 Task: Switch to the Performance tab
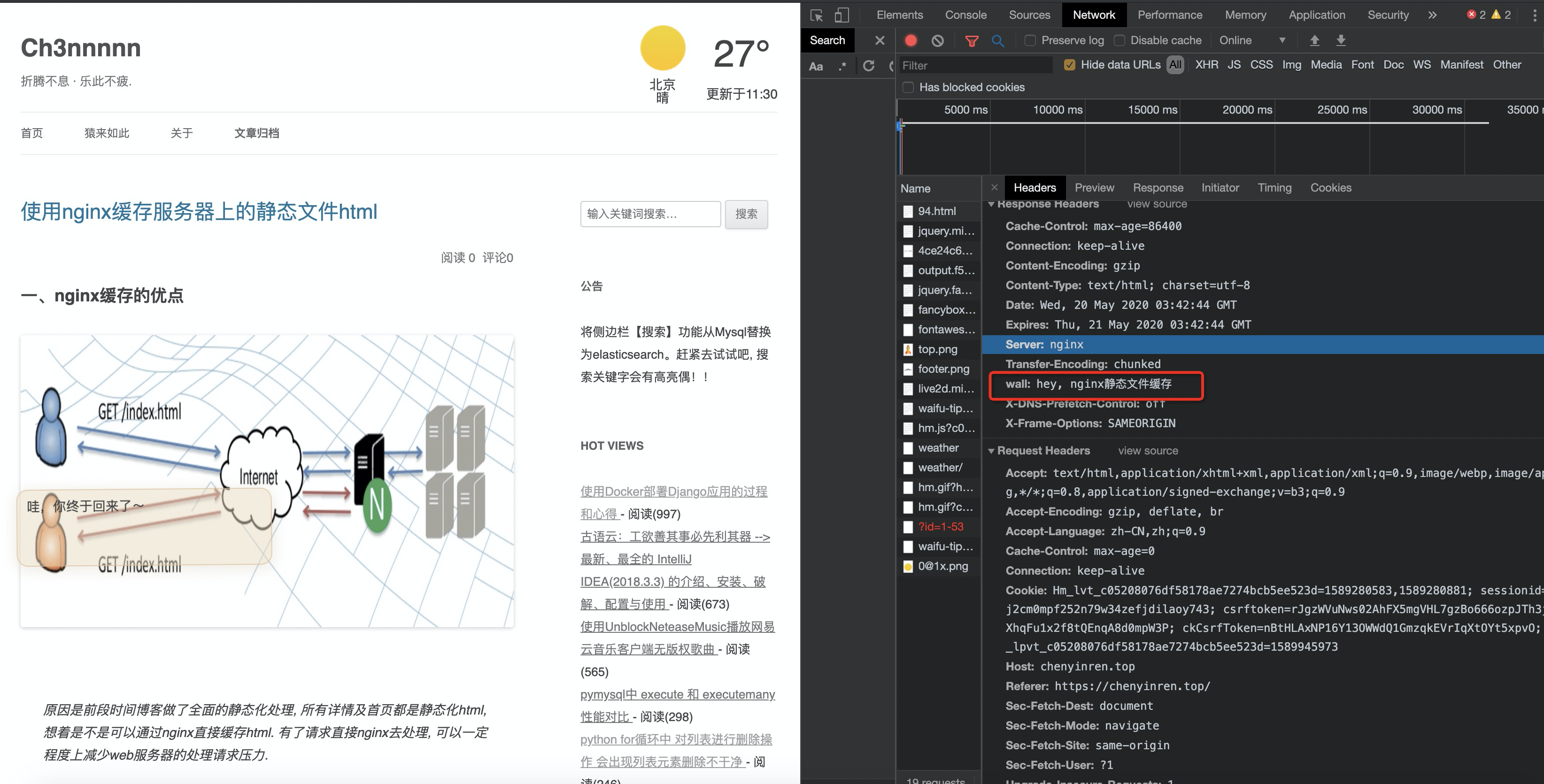pyautogui.click(x=1169, y=15)
